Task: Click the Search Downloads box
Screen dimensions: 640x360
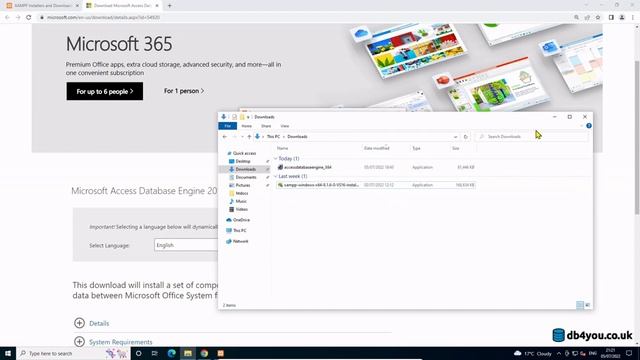Action: (x=531, y=137)
